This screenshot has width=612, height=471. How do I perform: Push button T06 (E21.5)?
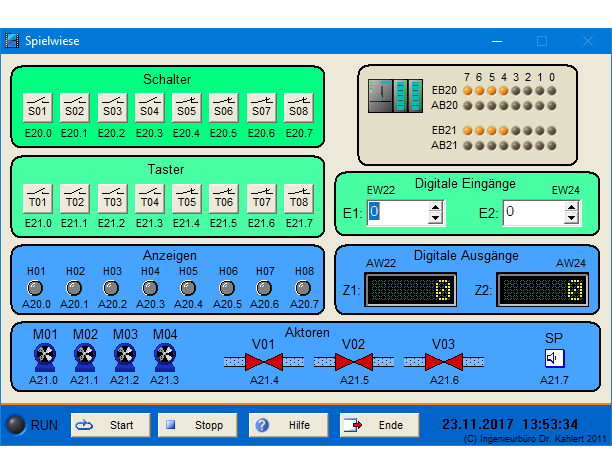[x=224, y=199]
